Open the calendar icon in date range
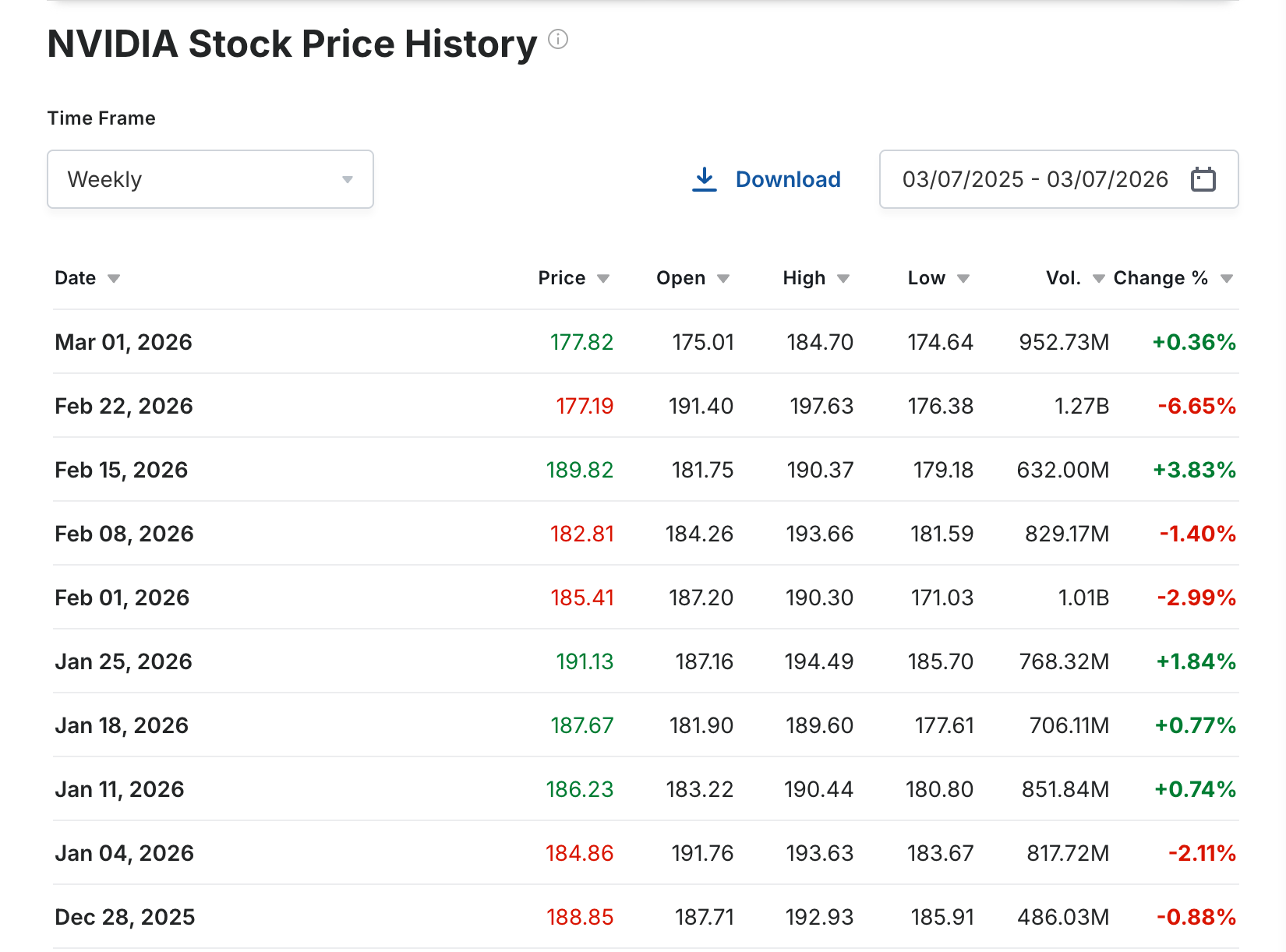 point(1203,179)
